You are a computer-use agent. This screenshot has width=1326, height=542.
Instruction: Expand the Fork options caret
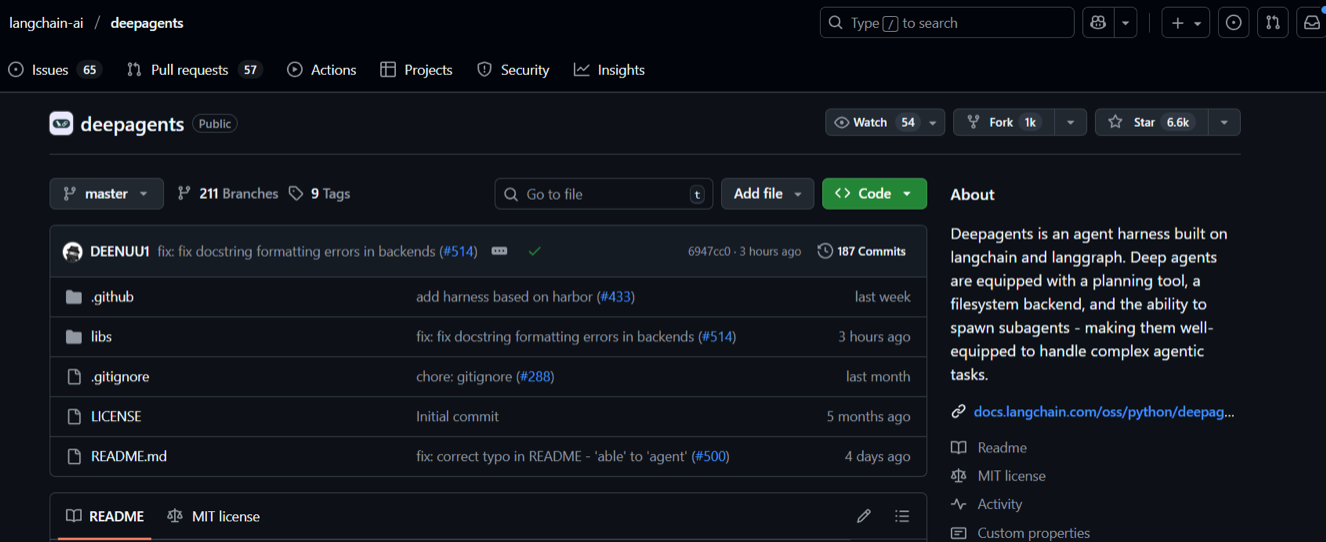tap(1070, 122)
